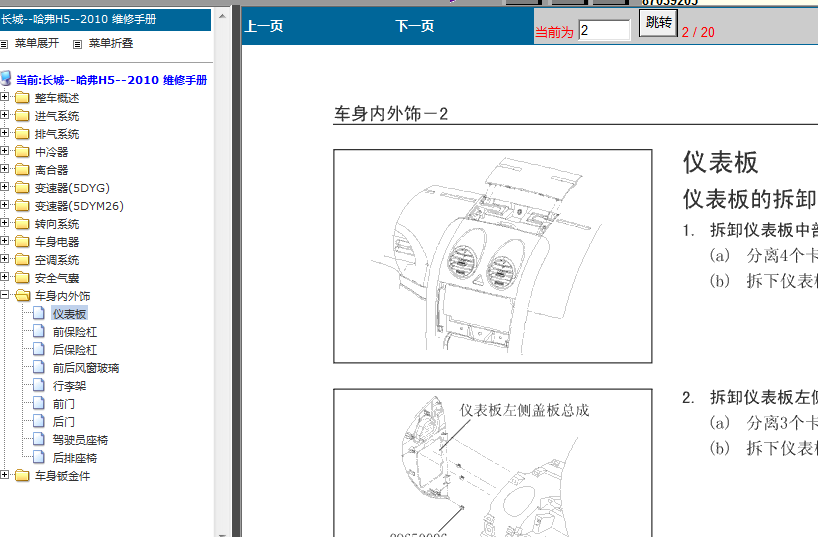Expand the 车身电器 tree node
This screenshot has height=537, width=818.
point(4,241)
